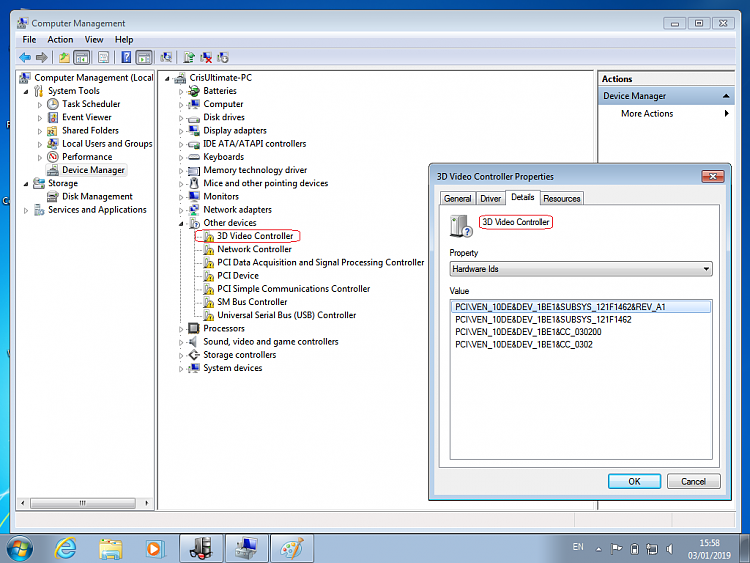Click the Back arrow toolbar icon
Screen dimensions: 750x563
pyautogui.click(x=25, y=58)
